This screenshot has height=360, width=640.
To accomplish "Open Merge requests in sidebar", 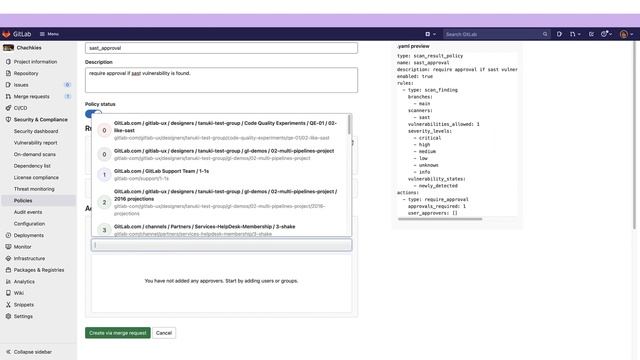I will 31,97.
